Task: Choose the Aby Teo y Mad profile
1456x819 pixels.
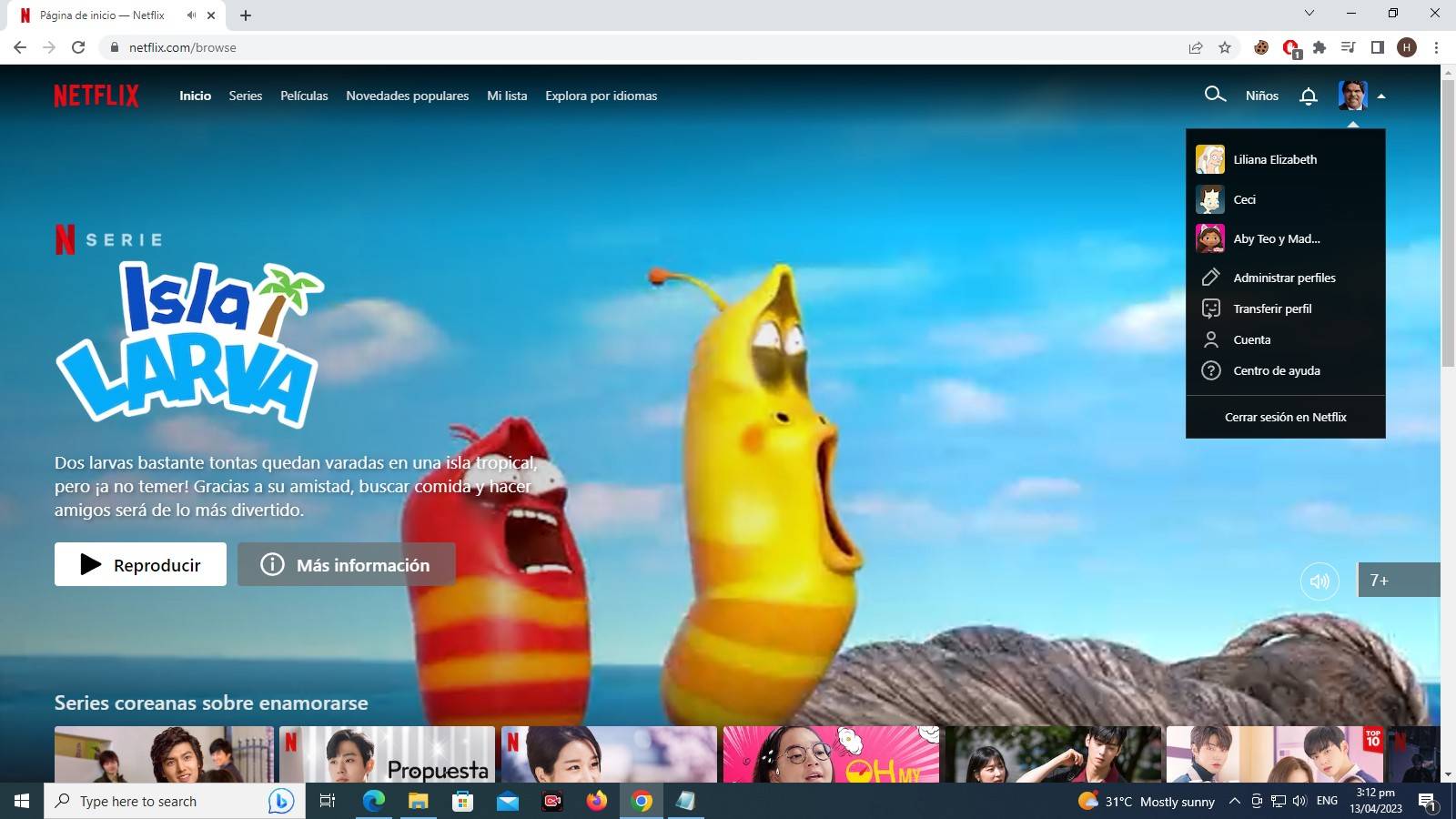Action: [1276, 238]
